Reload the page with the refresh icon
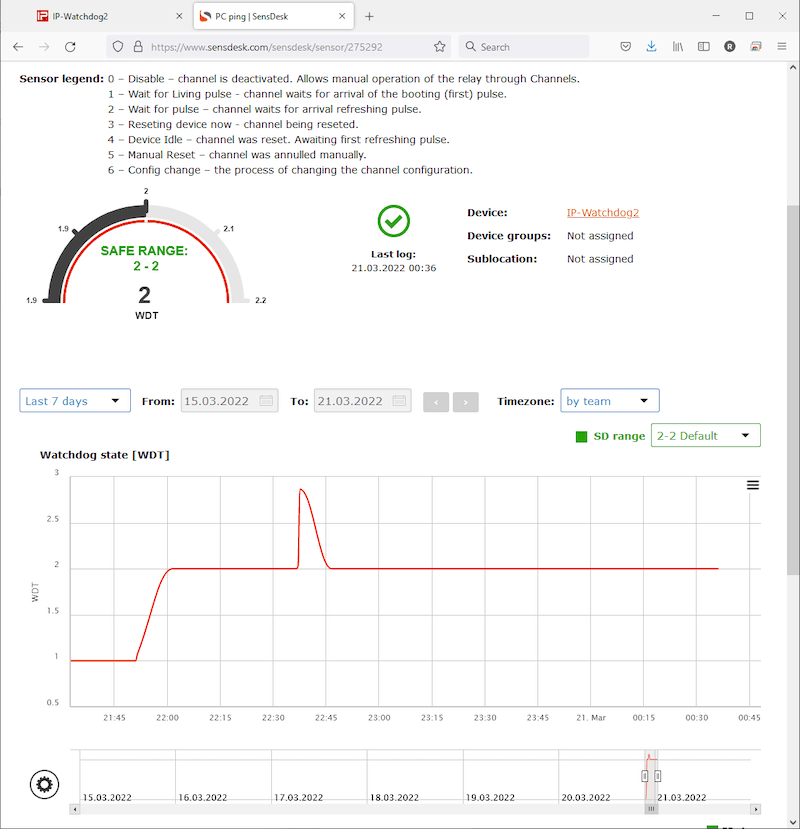Image resolution: width=800 pixels, height=829 pixels. [69, 46]
